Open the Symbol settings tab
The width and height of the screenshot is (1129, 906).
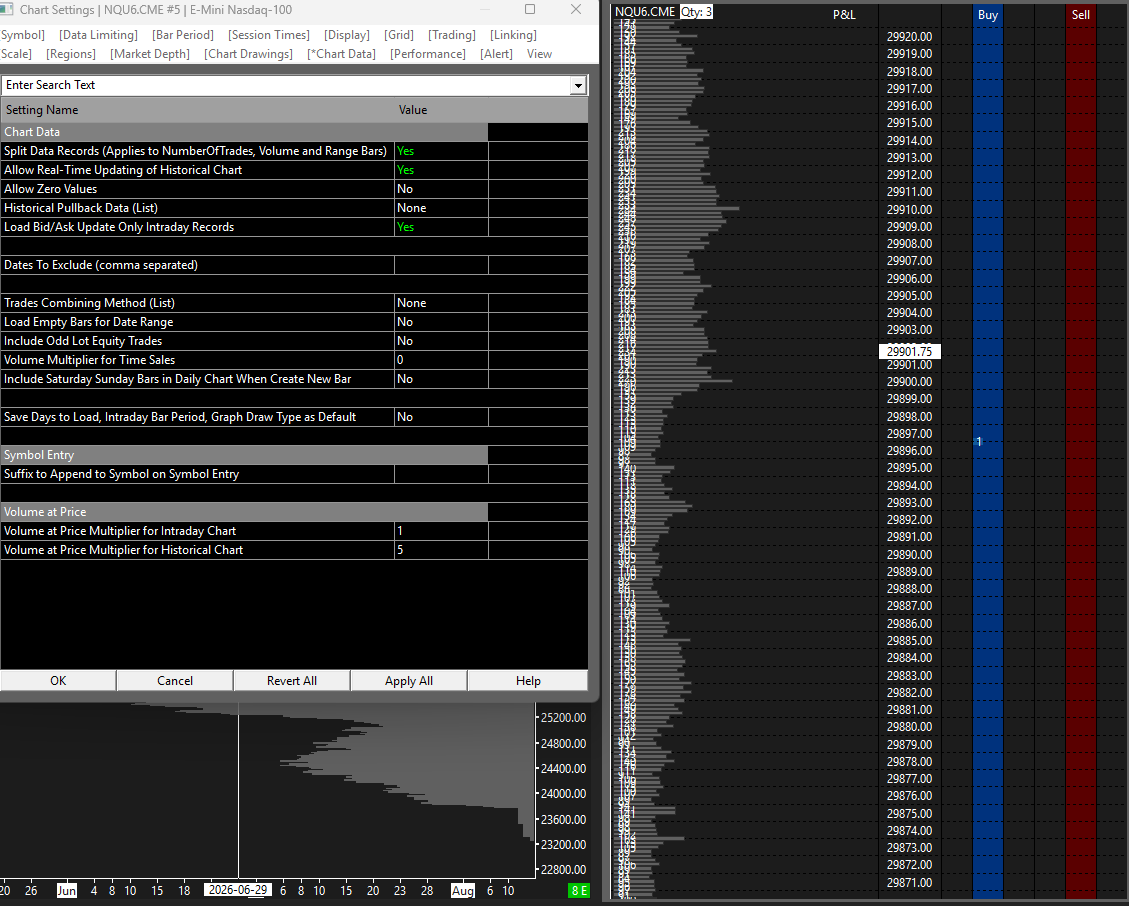[x=22, y=35]
